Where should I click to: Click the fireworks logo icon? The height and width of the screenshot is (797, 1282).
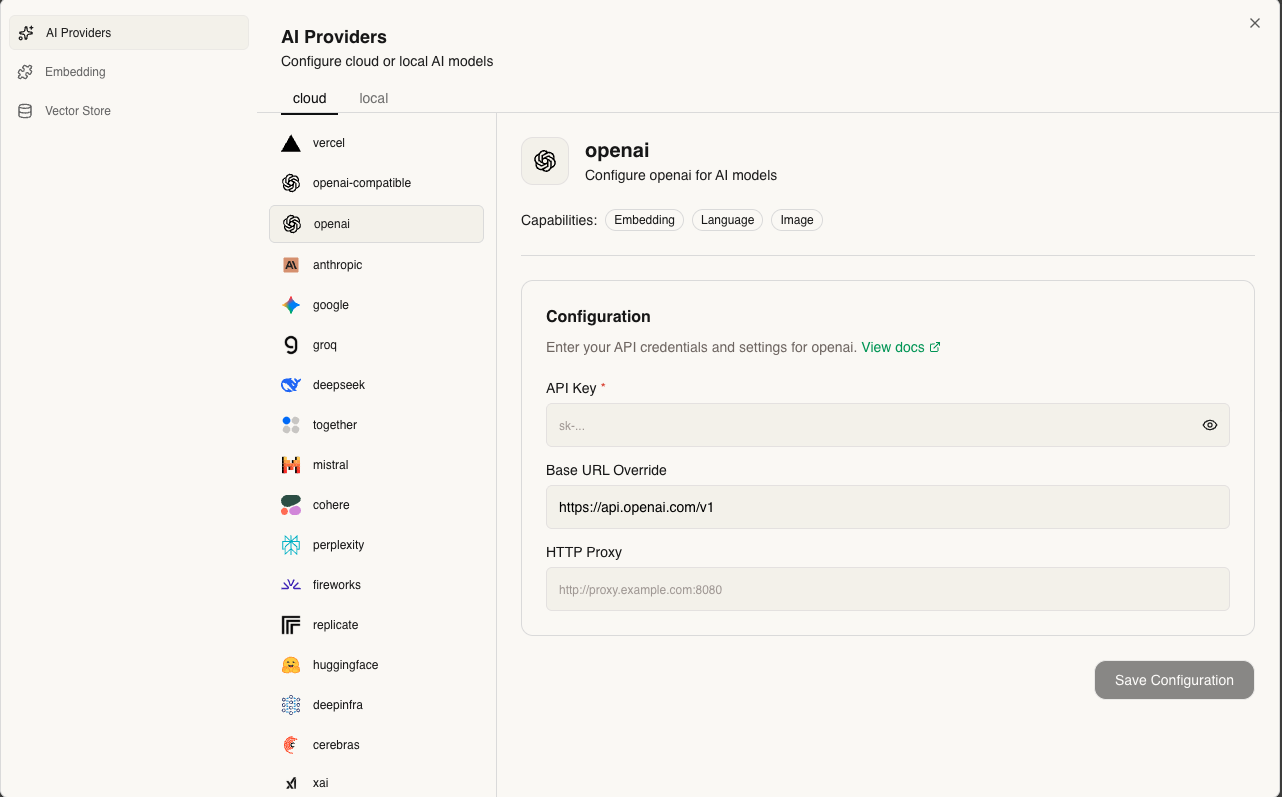pyautogui.click(x=291, y=585)
